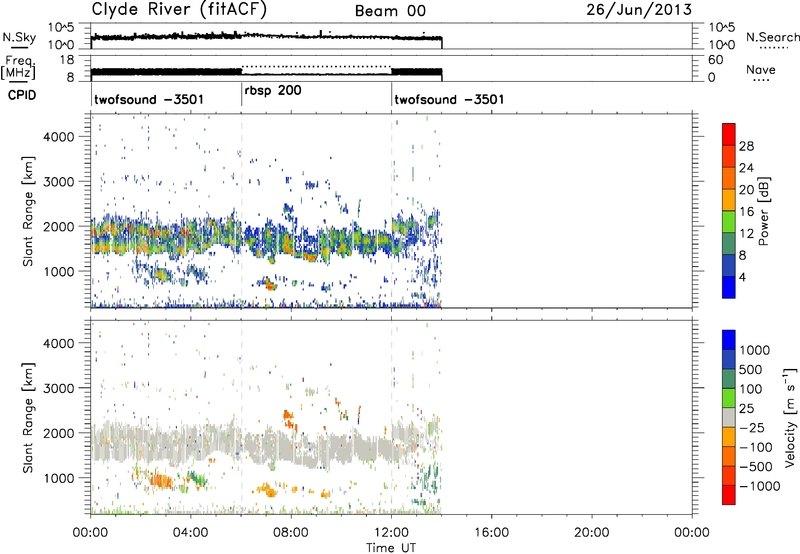Click the '28' Power colorbar tick label

click(x=746, y=146)
